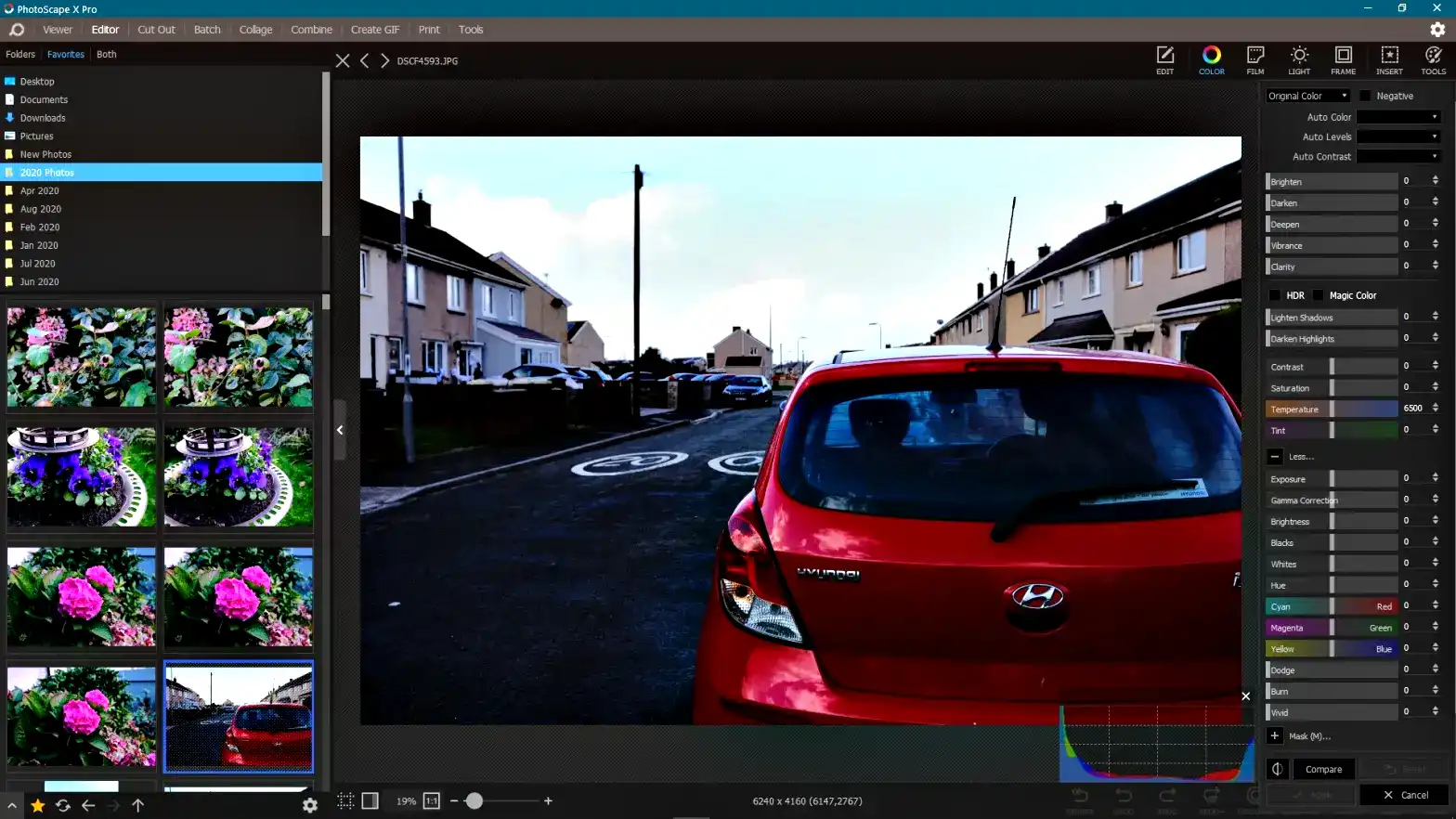
Task: Navigate back in folder history
Action: (x=88, y=805)
